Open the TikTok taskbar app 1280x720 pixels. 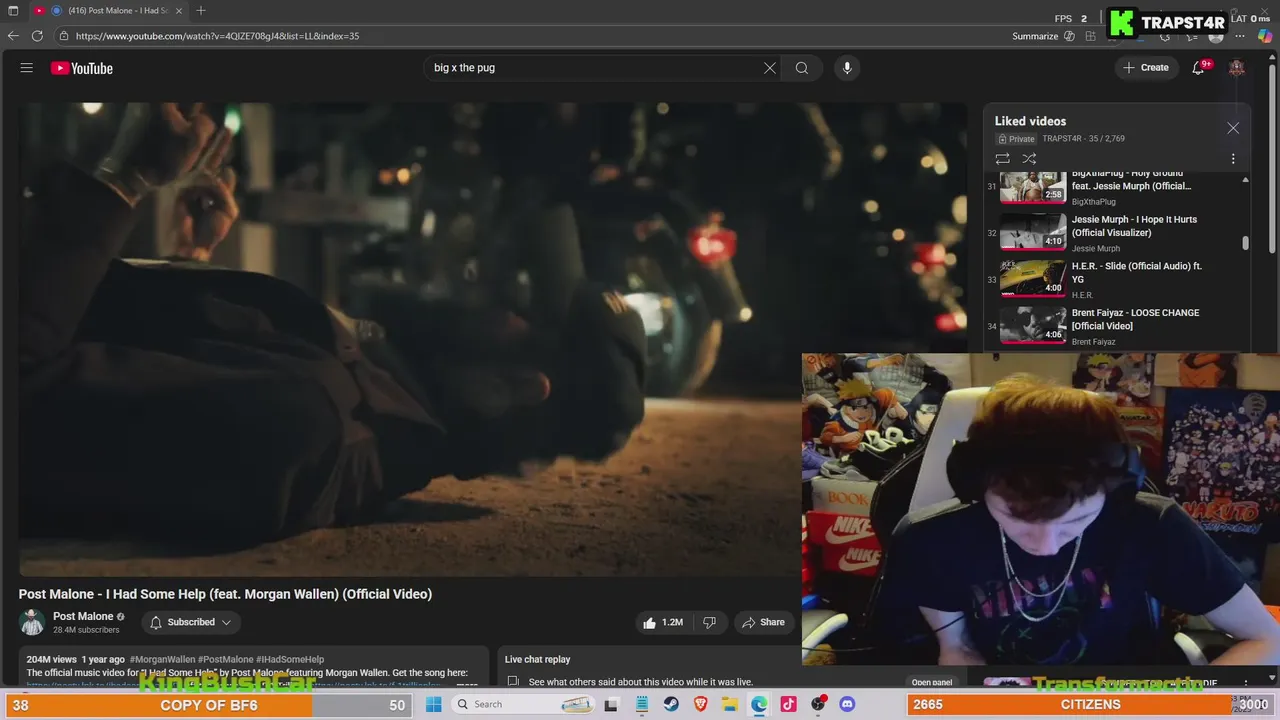pyautogui.click(x=789, y=704)
